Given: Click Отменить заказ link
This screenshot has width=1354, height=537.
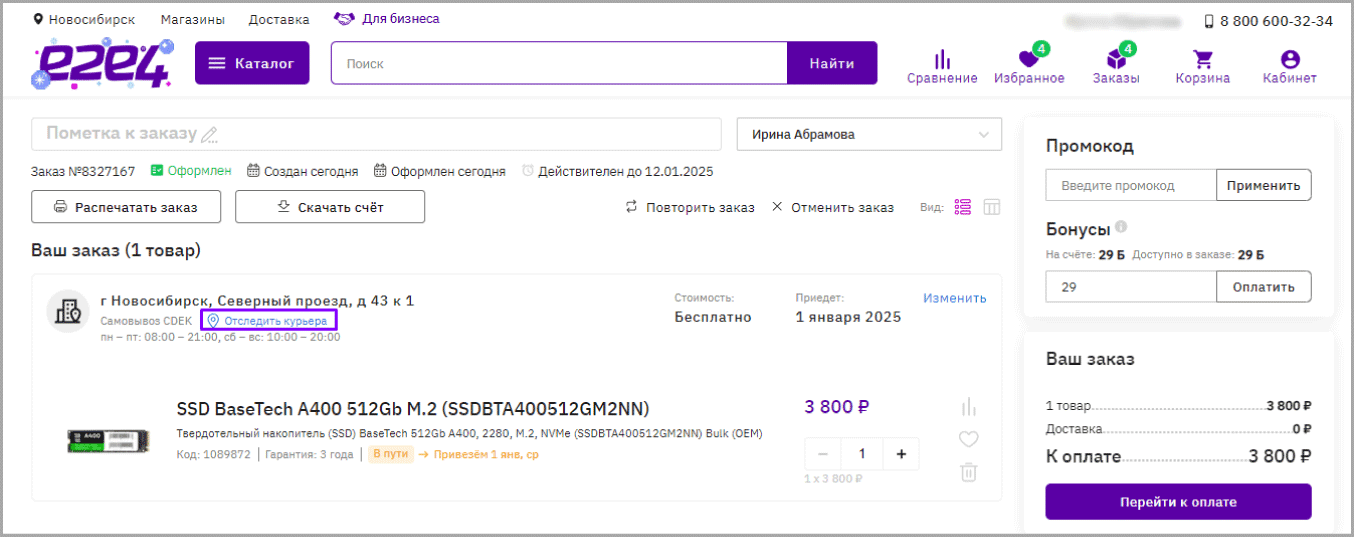Looking at the screenshot, I should click(x=832, y=207).
